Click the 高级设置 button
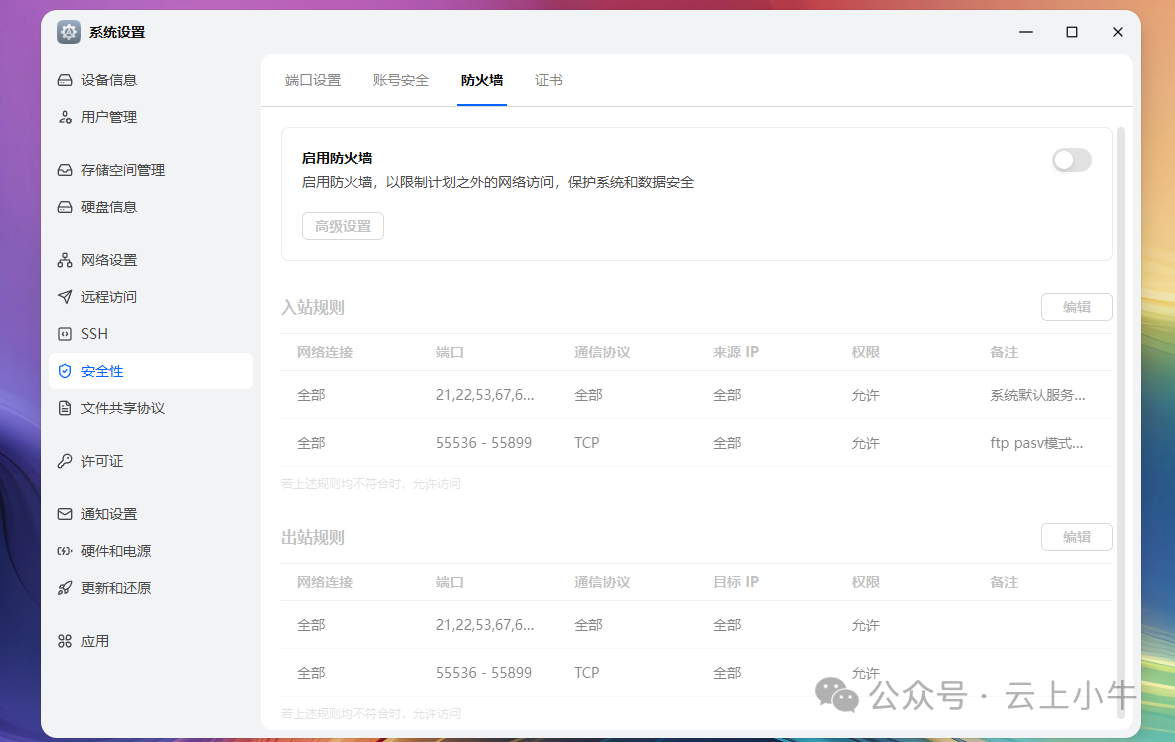Screen dimensions: 1175x742 click(x=342, y=226)
